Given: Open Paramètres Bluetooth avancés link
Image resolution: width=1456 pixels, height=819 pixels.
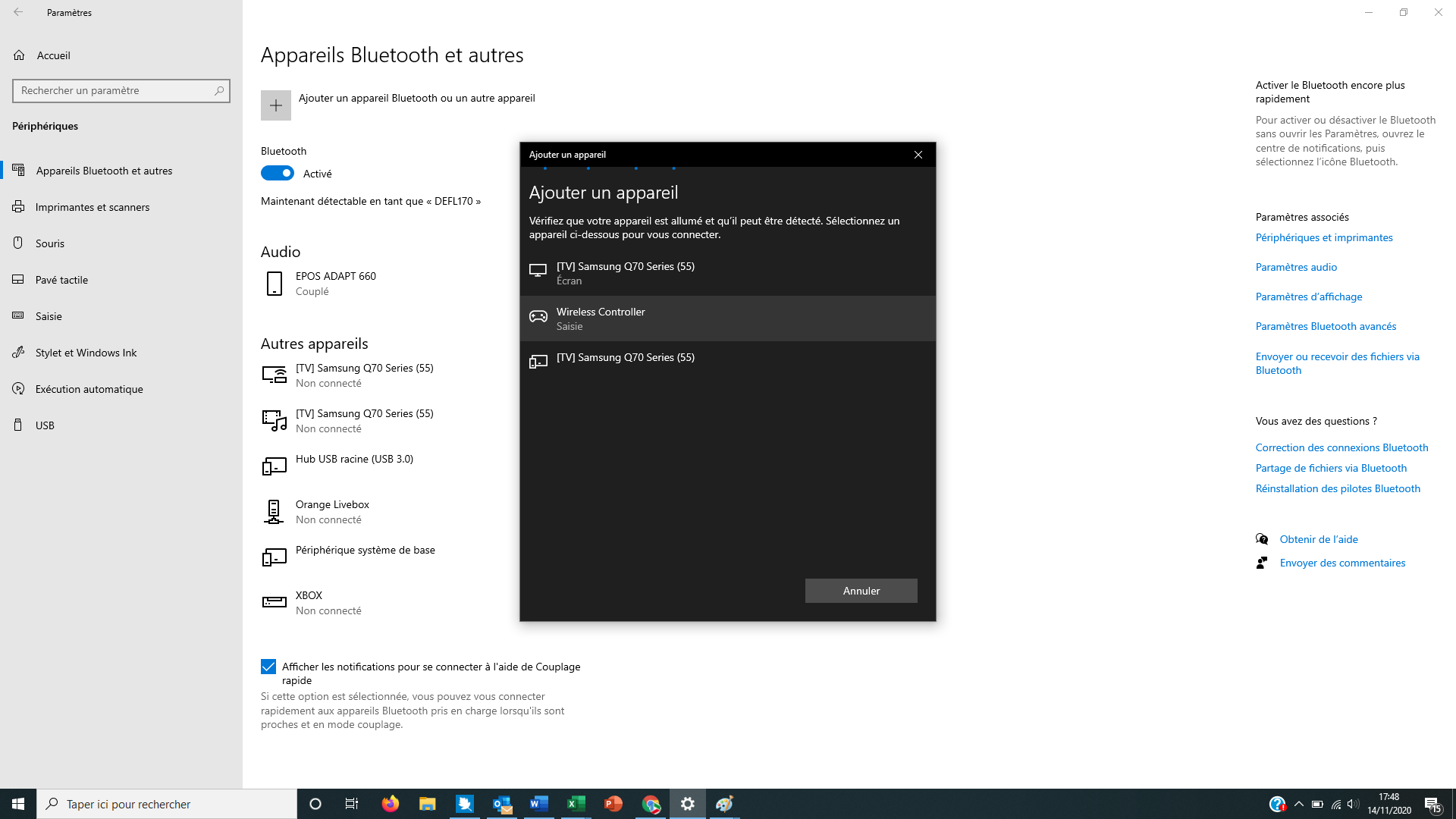Looking at the screenshot, I should (1326, 326).
